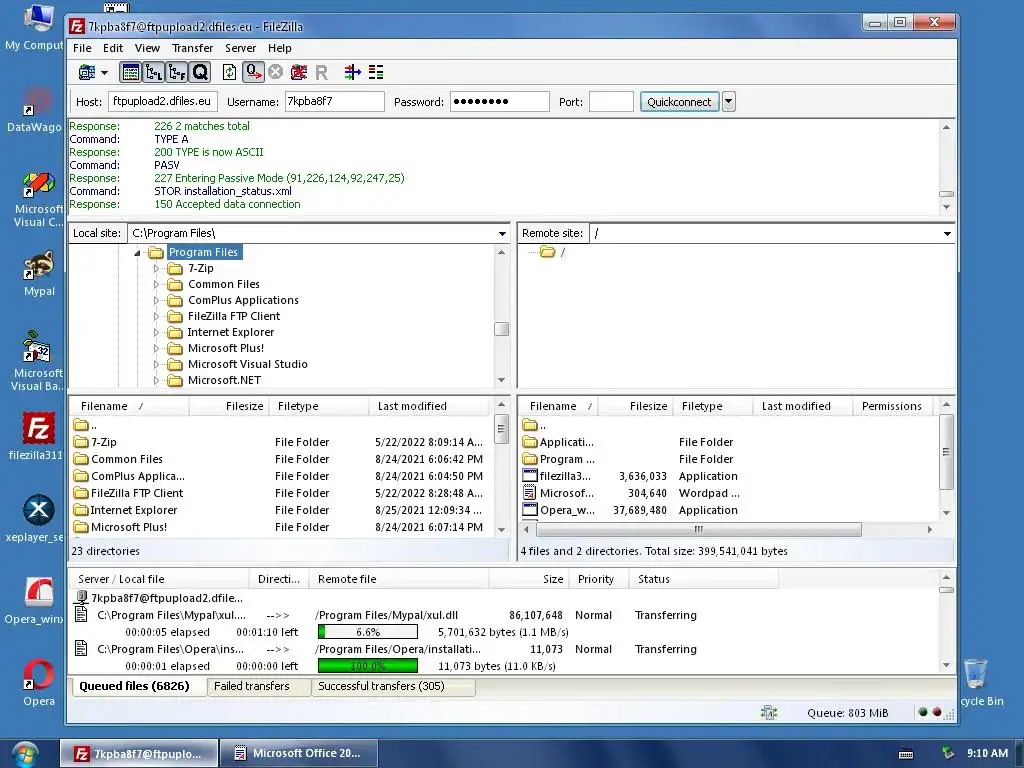The width and height of the screenshot is (1024, 768).
Task: Collapse the Program Files tree node
Action: pyautogui.click(x=137, y=253)
